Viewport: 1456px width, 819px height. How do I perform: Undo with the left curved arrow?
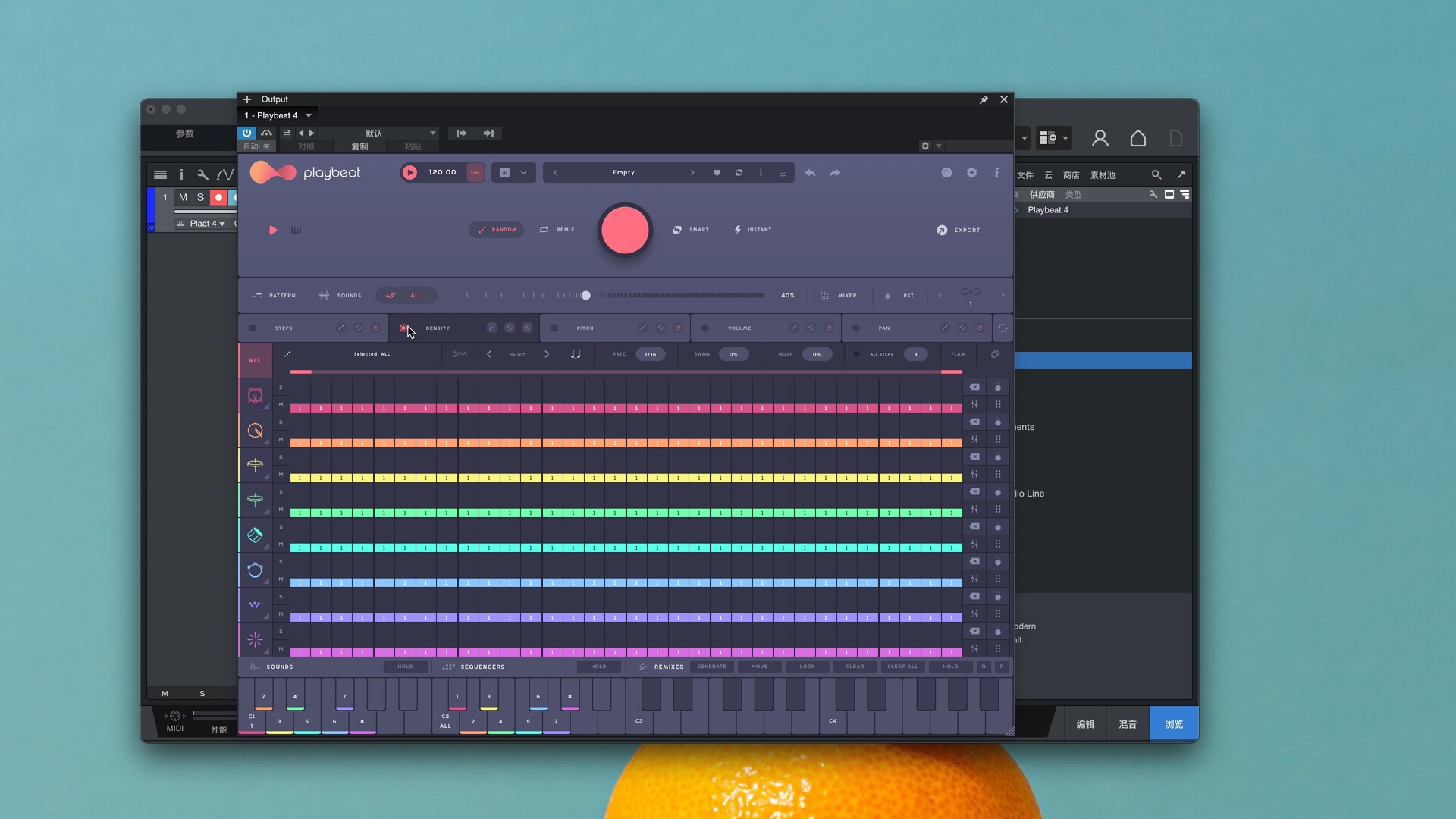[x=810, y=173]
